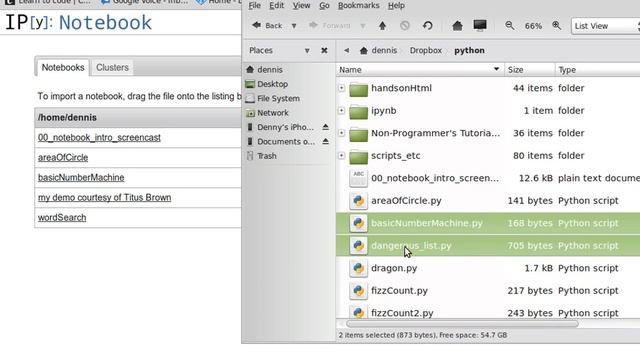Go to the Home folder icon
The width and height of the screenshot is (640, 360).
457,26
